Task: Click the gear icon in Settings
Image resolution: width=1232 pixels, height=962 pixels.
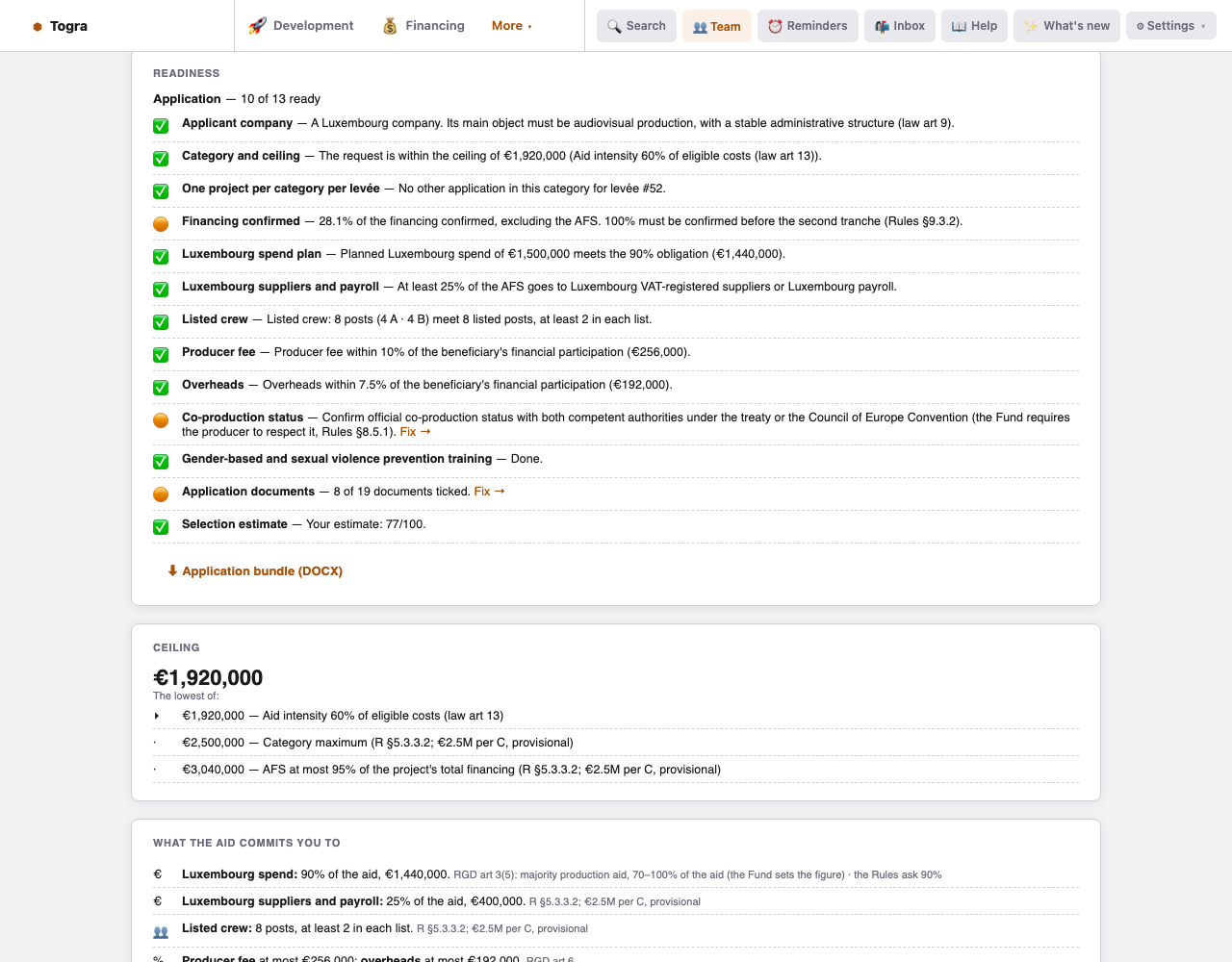Action: tap(1141, 26)
